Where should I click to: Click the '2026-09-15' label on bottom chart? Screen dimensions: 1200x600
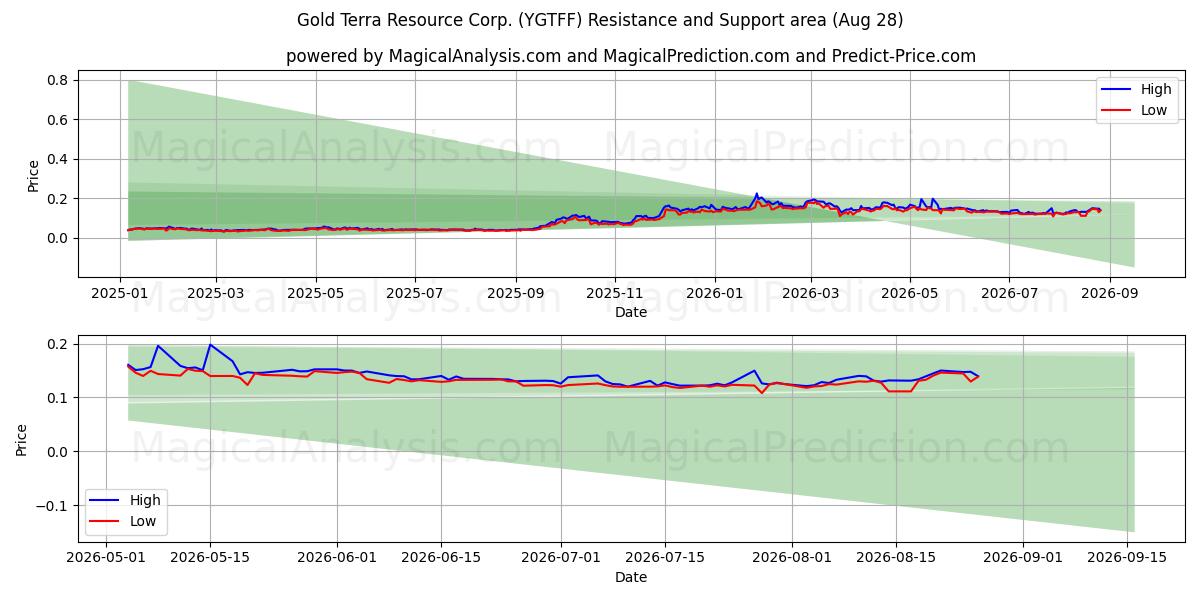click(1127, 558)
